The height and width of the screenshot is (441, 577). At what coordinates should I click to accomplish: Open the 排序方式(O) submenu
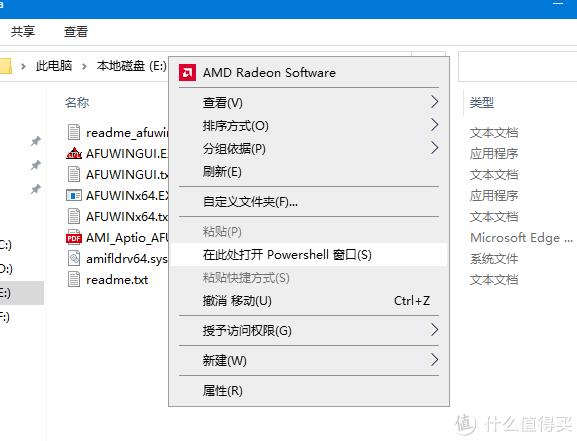click(x=309, y=126)
